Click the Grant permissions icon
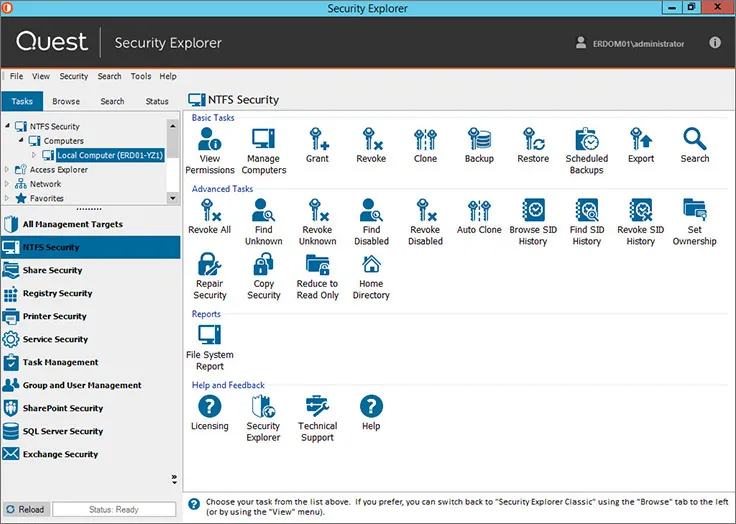Image resolution: width=736 pixels, height=524 pixels. coord(317,146)
